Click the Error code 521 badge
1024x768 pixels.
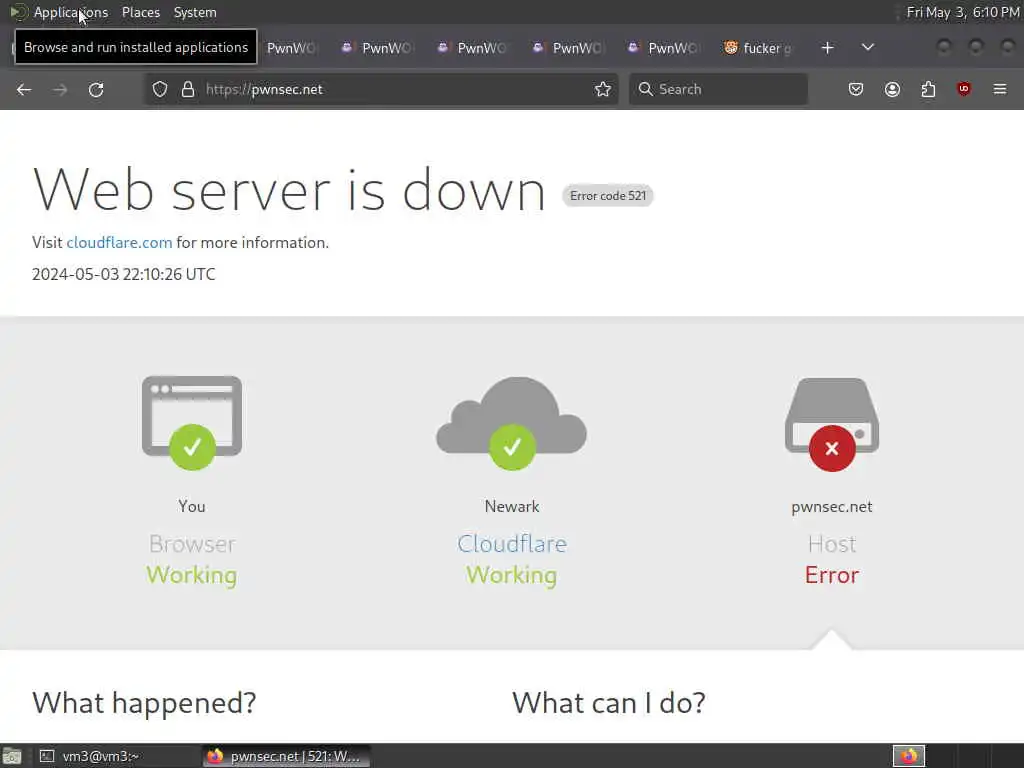pos(608,196)
